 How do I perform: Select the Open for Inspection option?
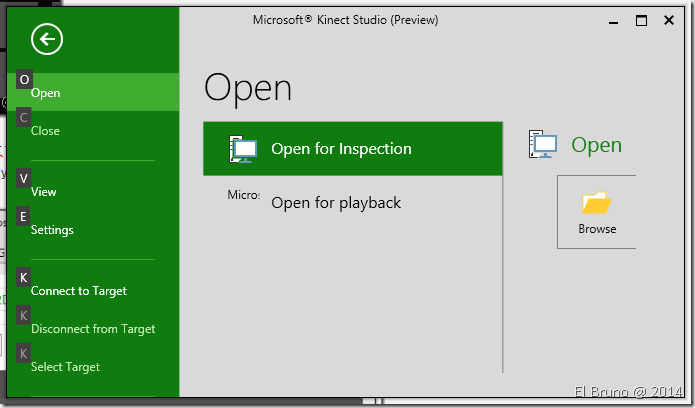341,149
